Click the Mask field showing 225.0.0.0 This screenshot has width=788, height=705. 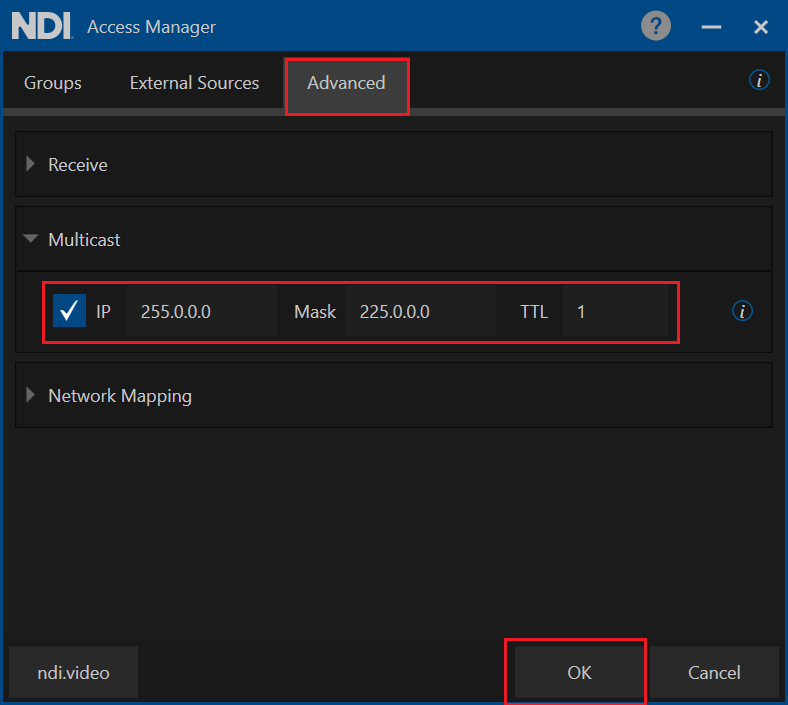(x=420, y=312)
